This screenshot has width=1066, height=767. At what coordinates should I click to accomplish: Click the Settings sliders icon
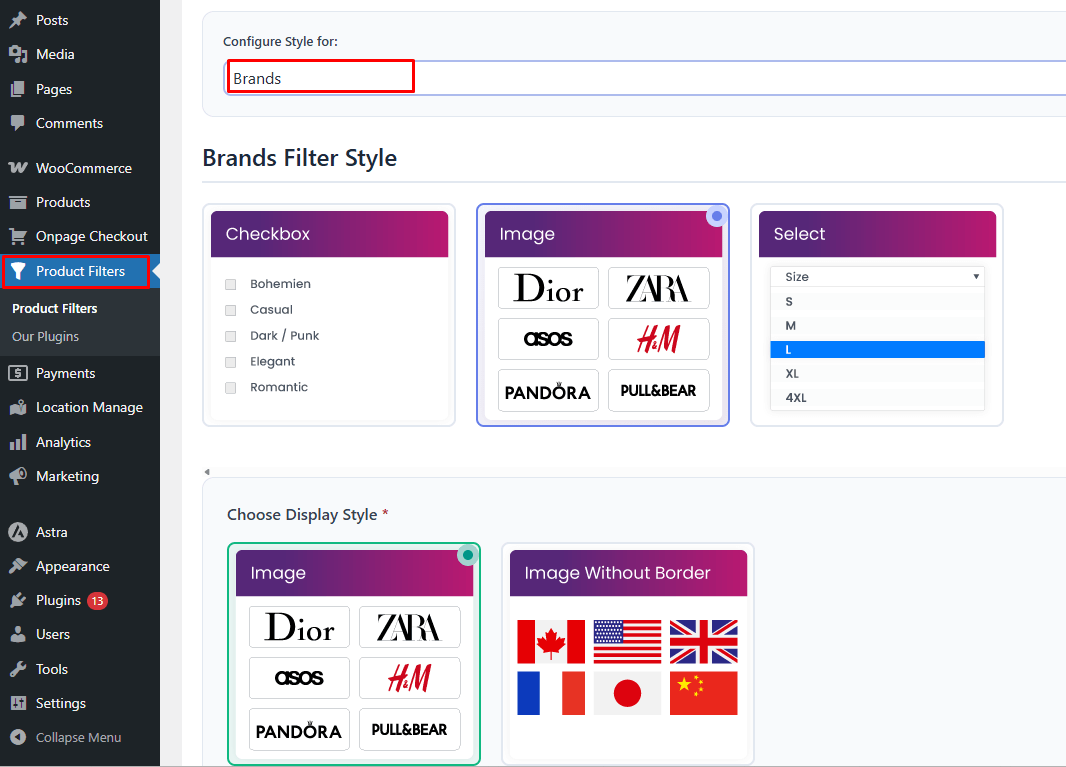18,703
